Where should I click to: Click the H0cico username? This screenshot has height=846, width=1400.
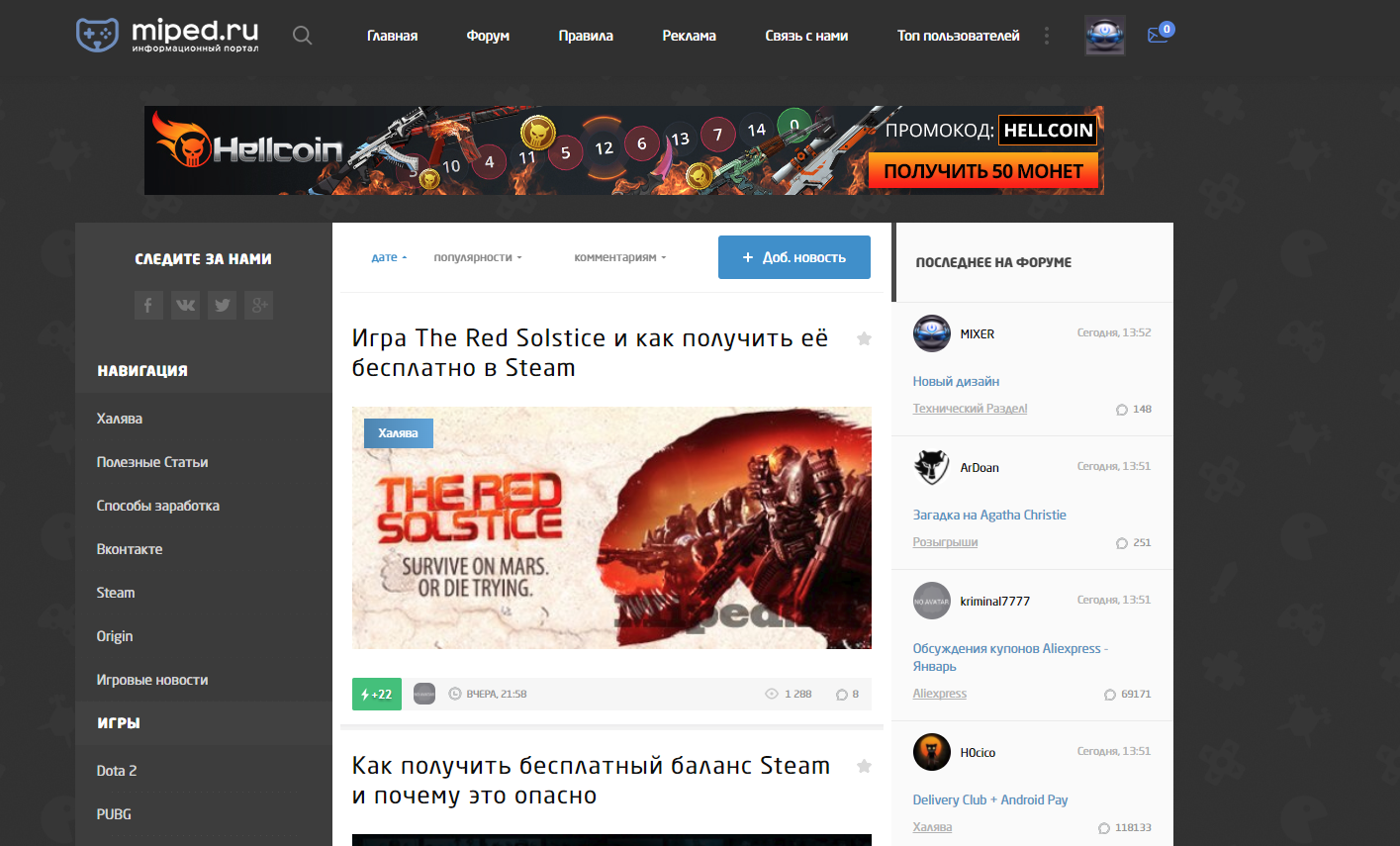[x=978, y=753]
